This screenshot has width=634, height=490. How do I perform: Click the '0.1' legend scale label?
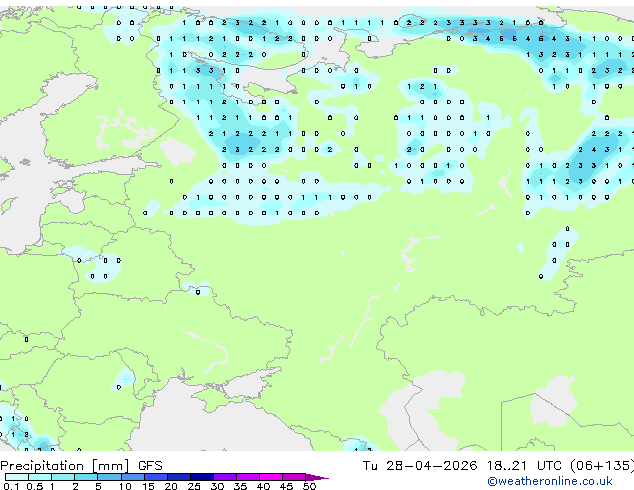(x=11, y=486)
